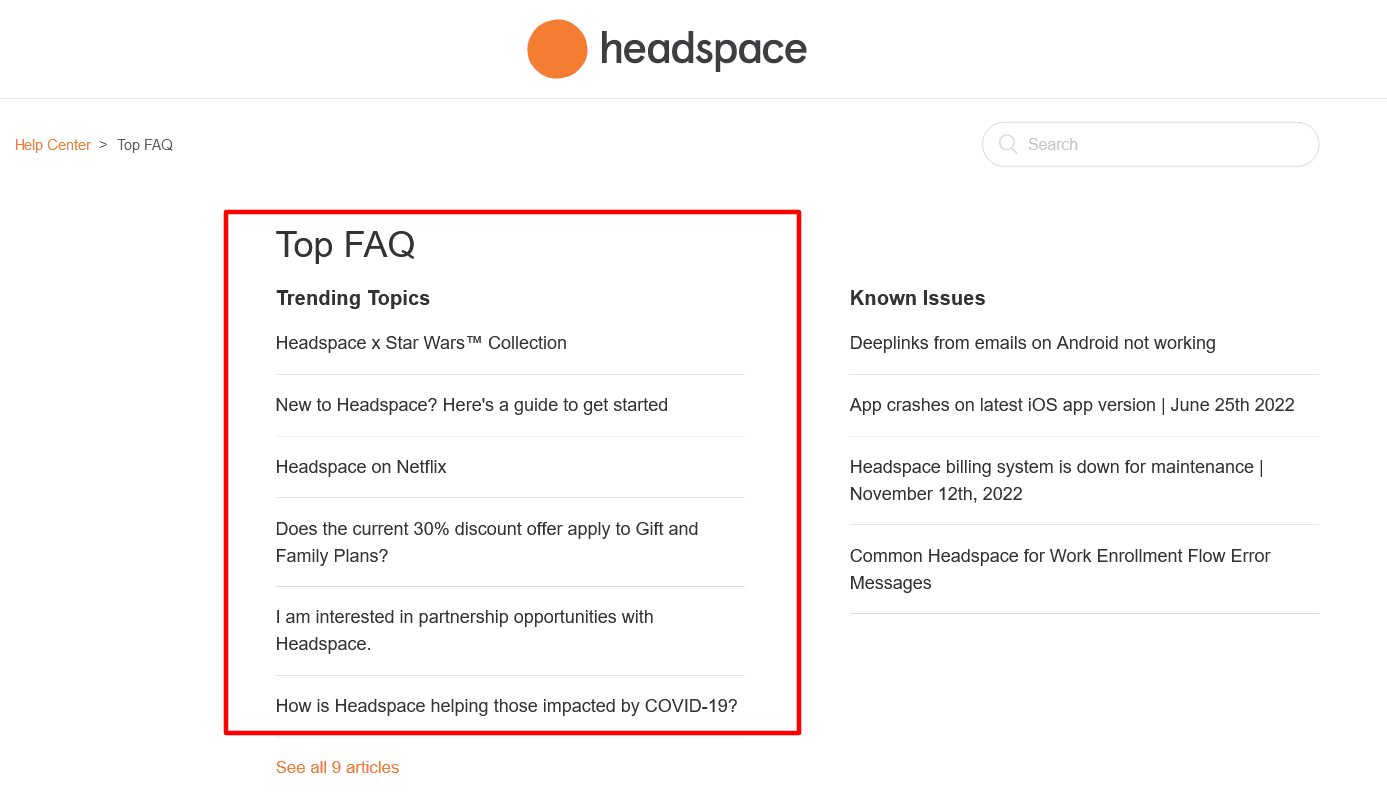Click the Top FAQ page heading
The height and width of the screenshot is (792, 1387).
point(345,245)
